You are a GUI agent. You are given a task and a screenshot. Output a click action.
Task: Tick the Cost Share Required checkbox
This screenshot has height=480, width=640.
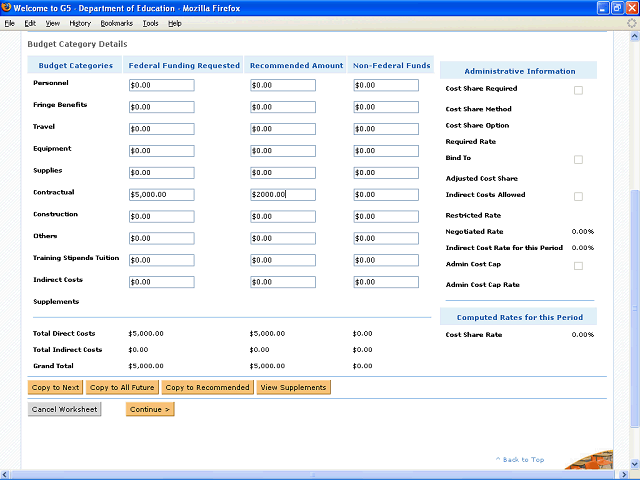[578, 91]
